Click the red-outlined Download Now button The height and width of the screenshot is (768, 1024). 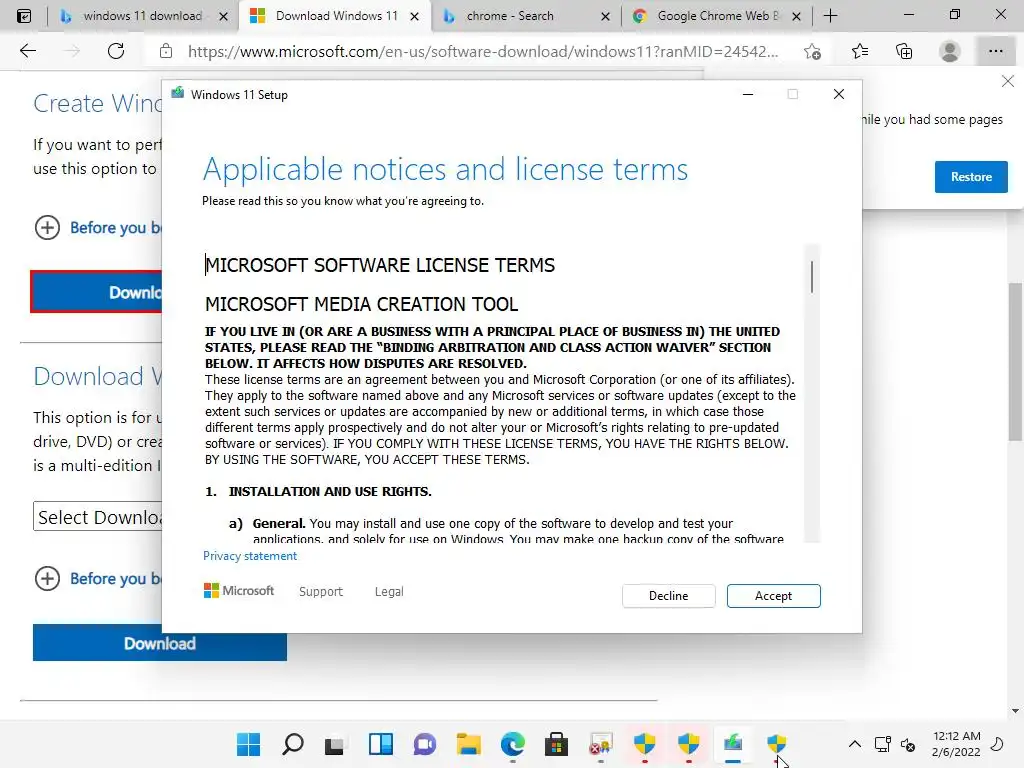pyautogui.click(x=97, y=291)
